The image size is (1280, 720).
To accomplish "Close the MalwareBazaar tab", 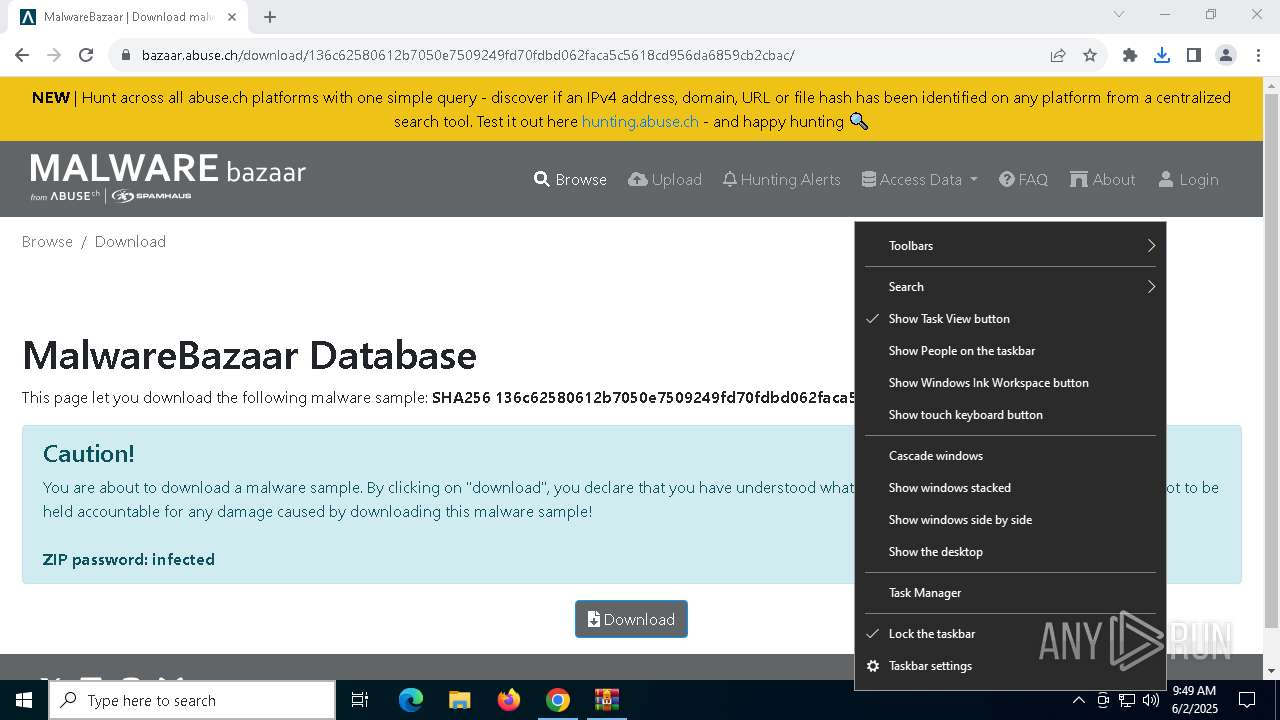I will point(232,17).
